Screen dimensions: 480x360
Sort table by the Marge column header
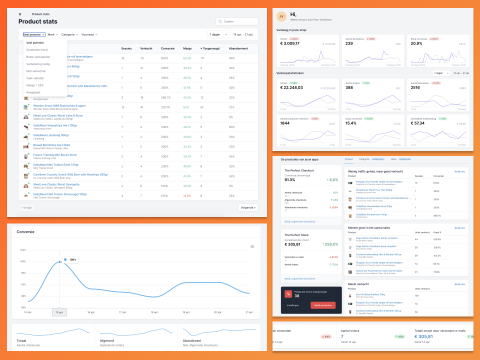click(187, 49)
